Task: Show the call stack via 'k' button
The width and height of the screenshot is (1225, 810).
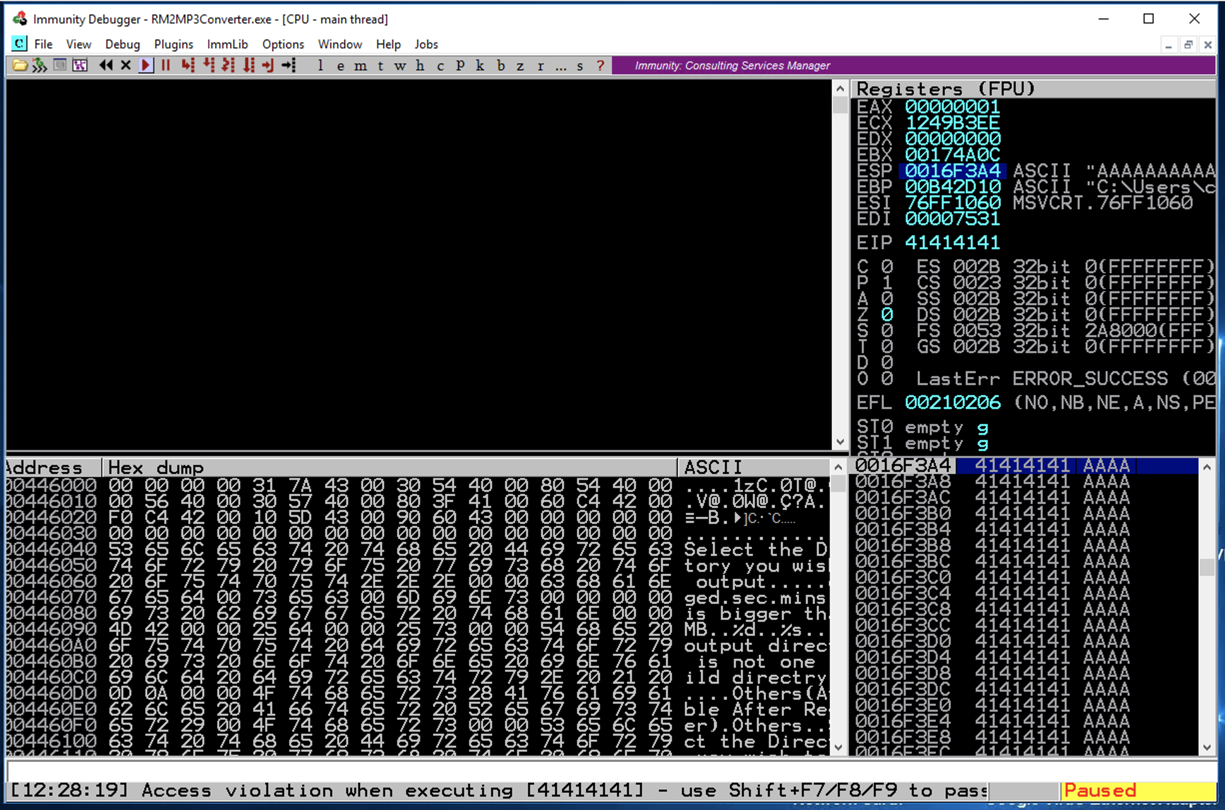Action: (x=480, y=65)
